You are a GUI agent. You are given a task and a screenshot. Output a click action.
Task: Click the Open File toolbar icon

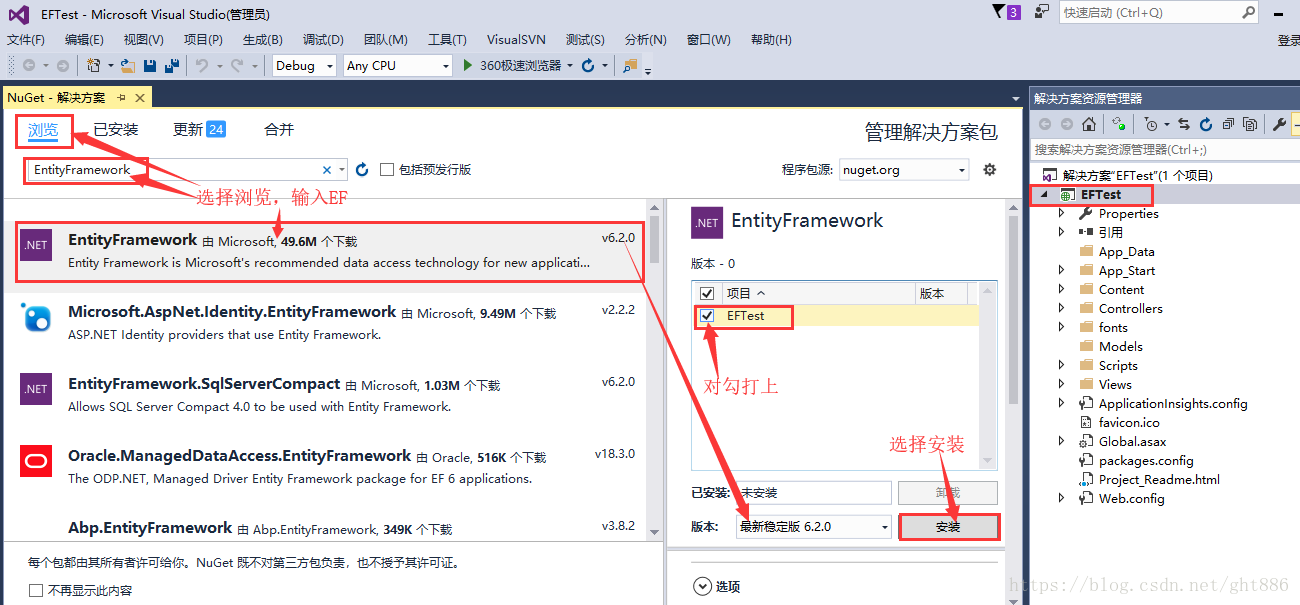128,65
